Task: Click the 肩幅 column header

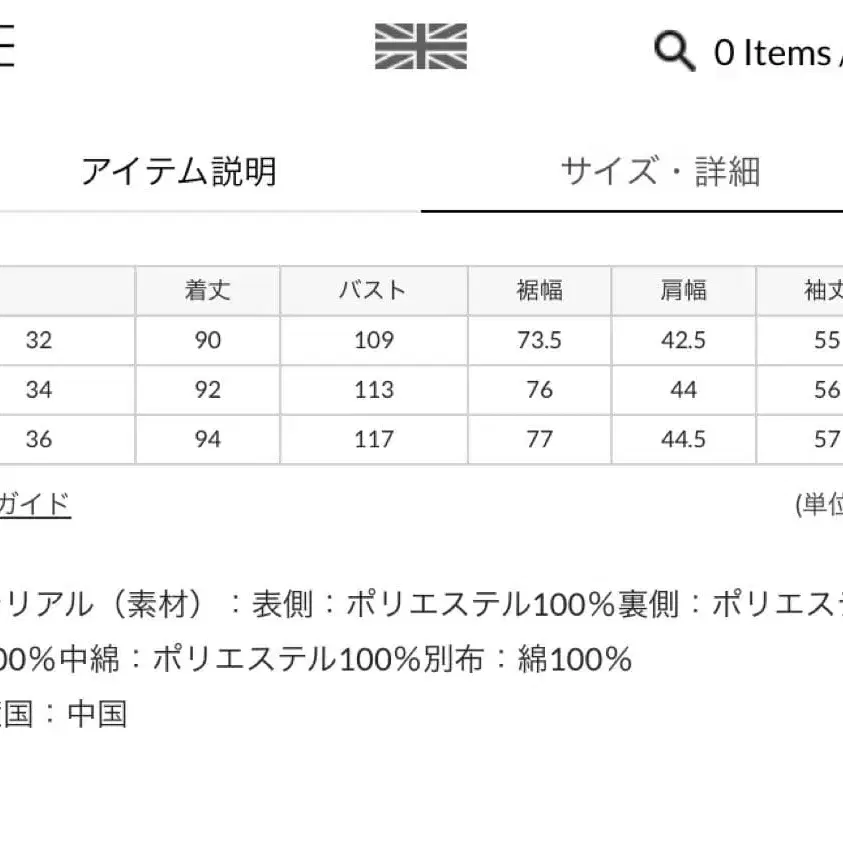Action: click(684, 290)
